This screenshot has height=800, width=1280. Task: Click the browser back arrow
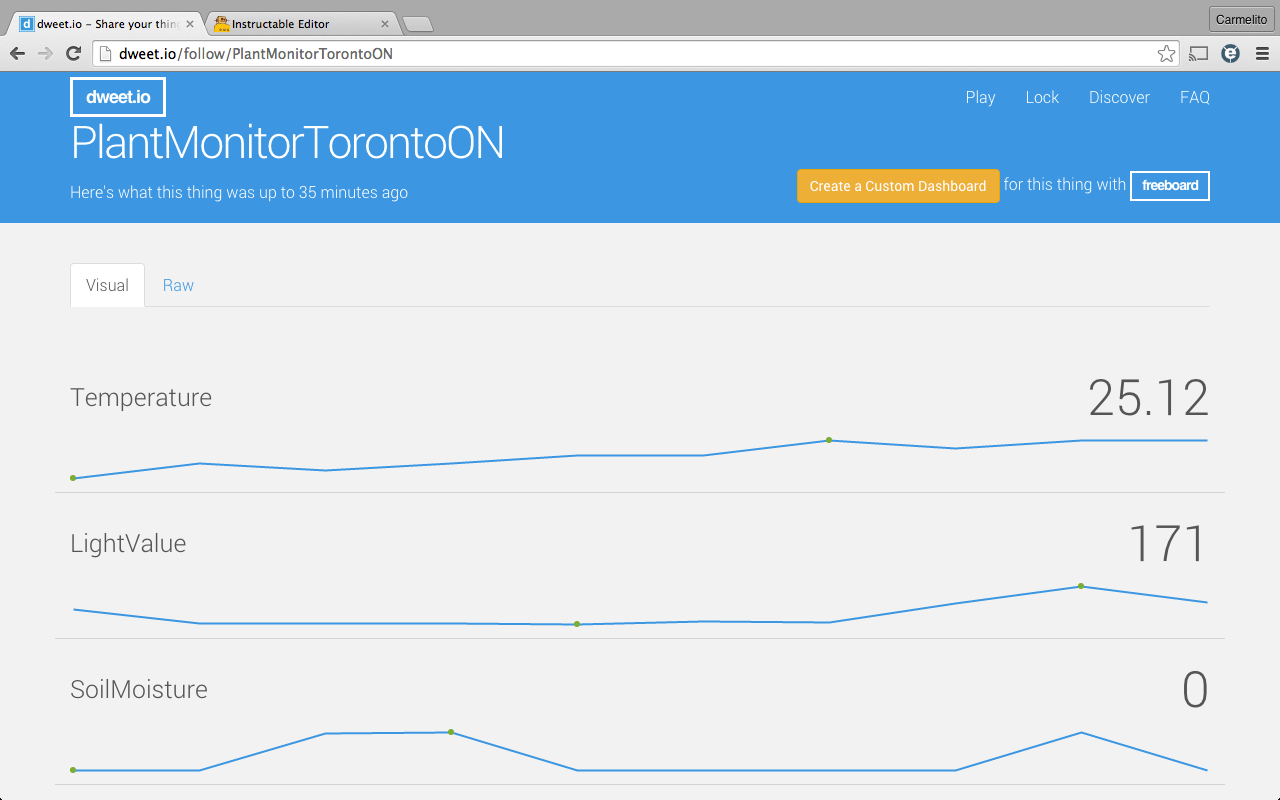[17, 54]
